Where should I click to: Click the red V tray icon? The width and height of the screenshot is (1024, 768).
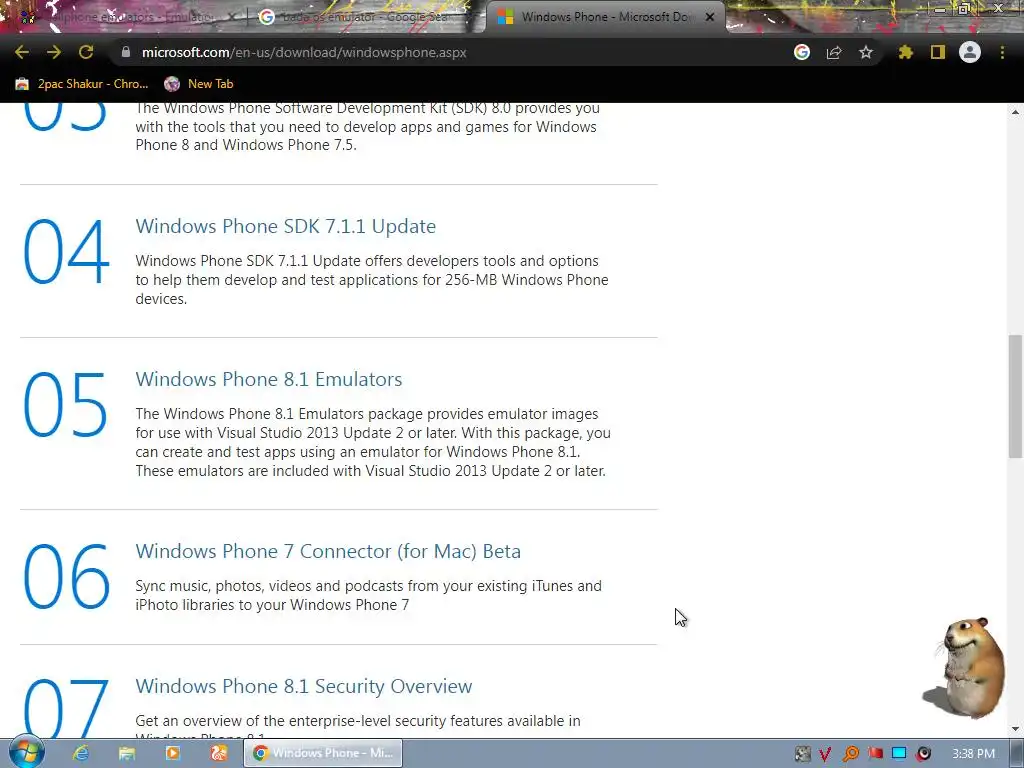point(825,754)
